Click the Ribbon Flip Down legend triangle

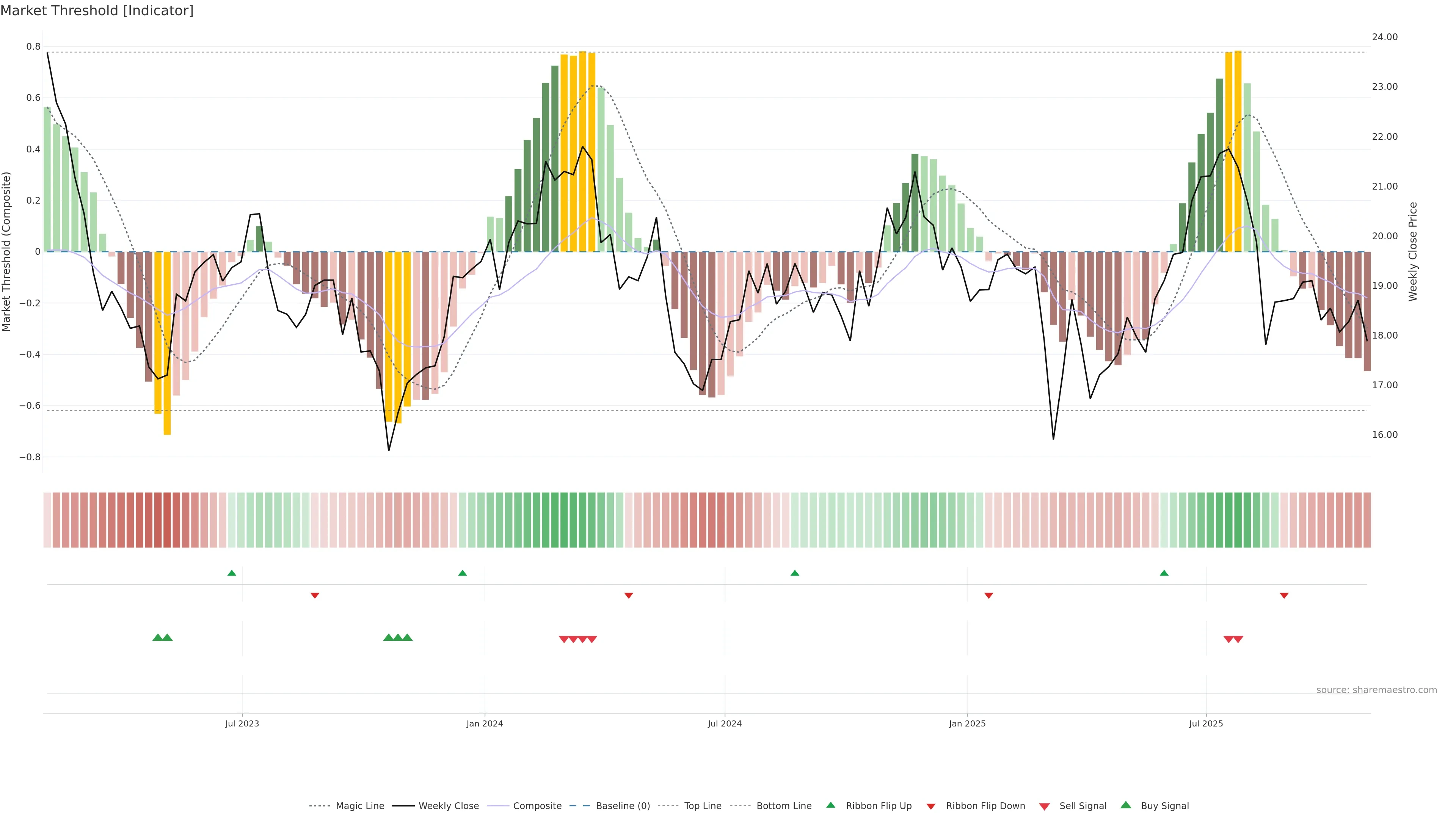click(x=931, y=806)
